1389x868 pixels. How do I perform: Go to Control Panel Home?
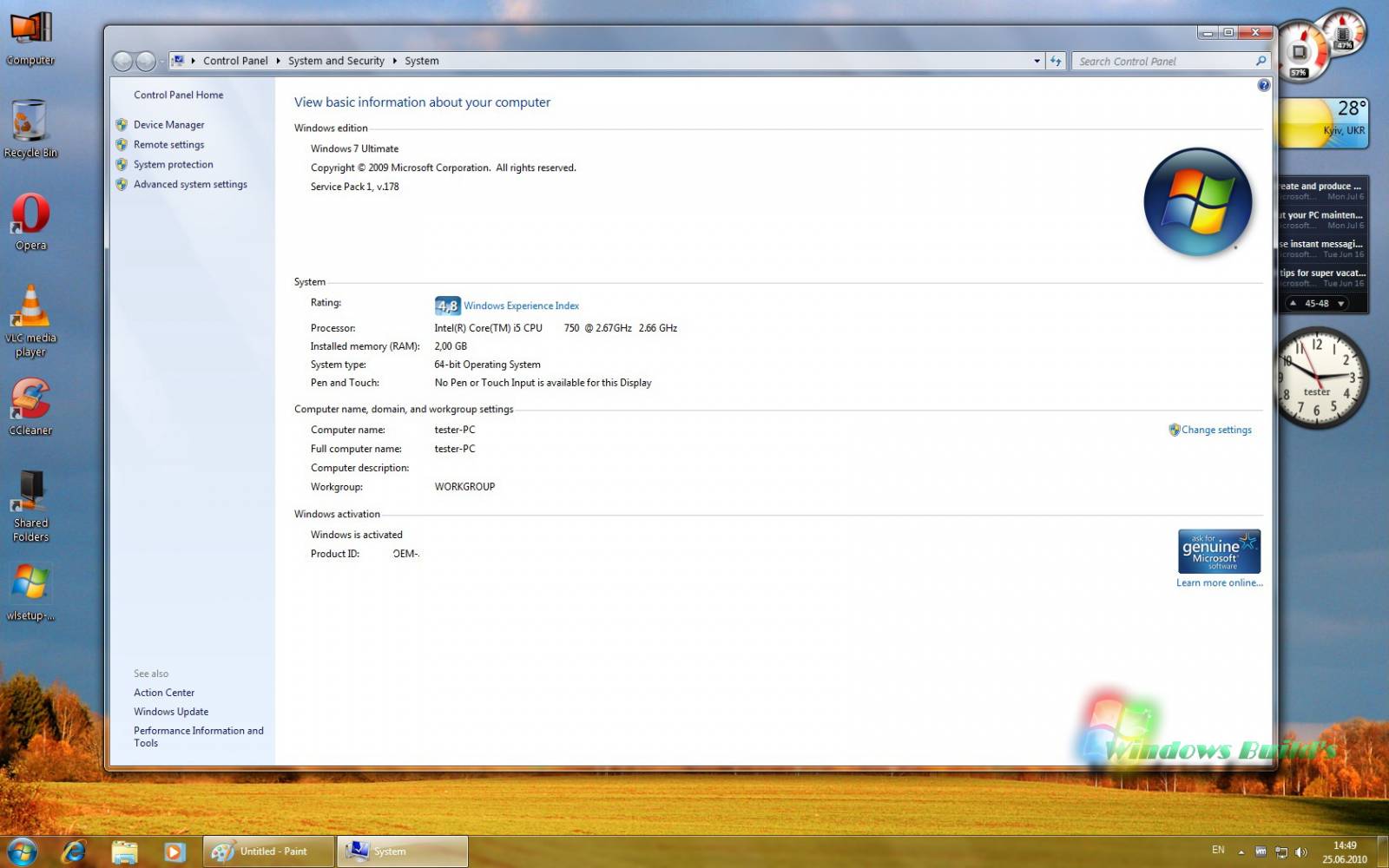178,95
